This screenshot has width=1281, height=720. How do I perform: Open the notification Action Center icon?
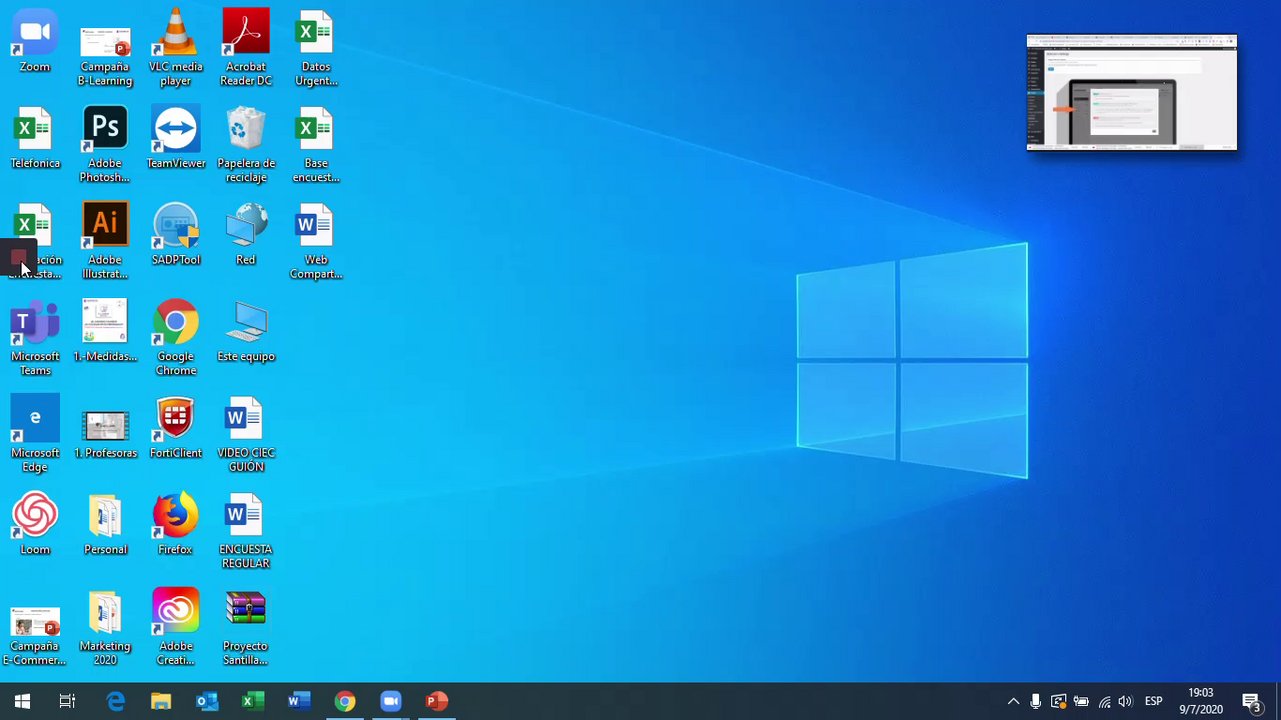click(x=1251, y=702)
